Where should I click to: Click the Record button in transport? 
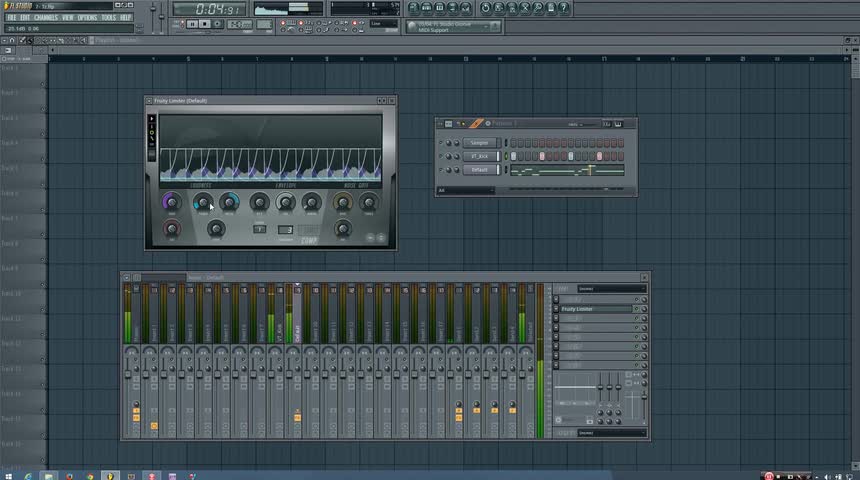pos(219,23)
